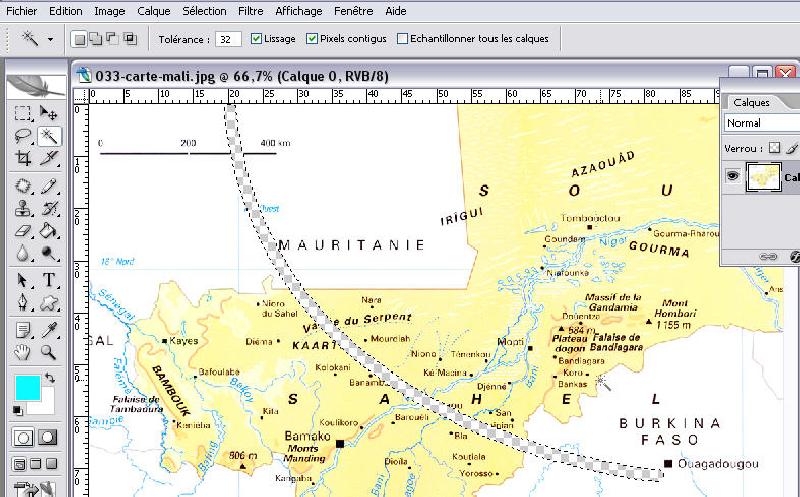Choose Add to Selection mode button
The width and height of the screenshot is (800, 497).
(96, 39)
